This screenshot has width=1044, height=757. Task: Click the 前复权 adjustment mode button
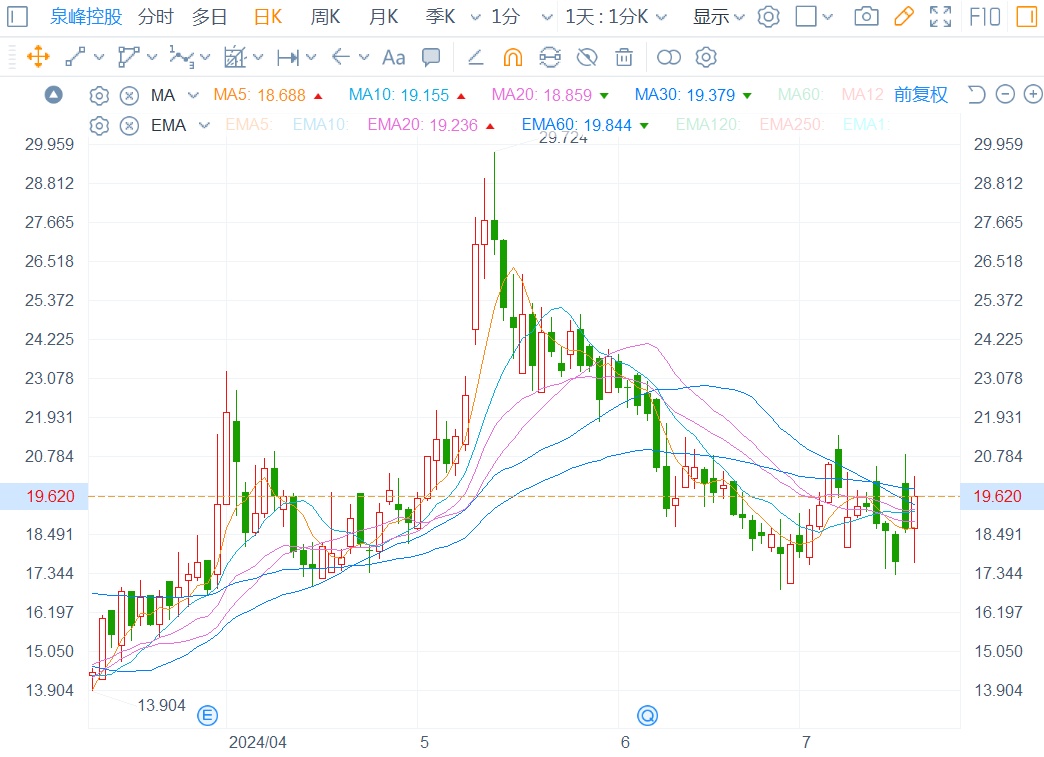coord(921,95)
